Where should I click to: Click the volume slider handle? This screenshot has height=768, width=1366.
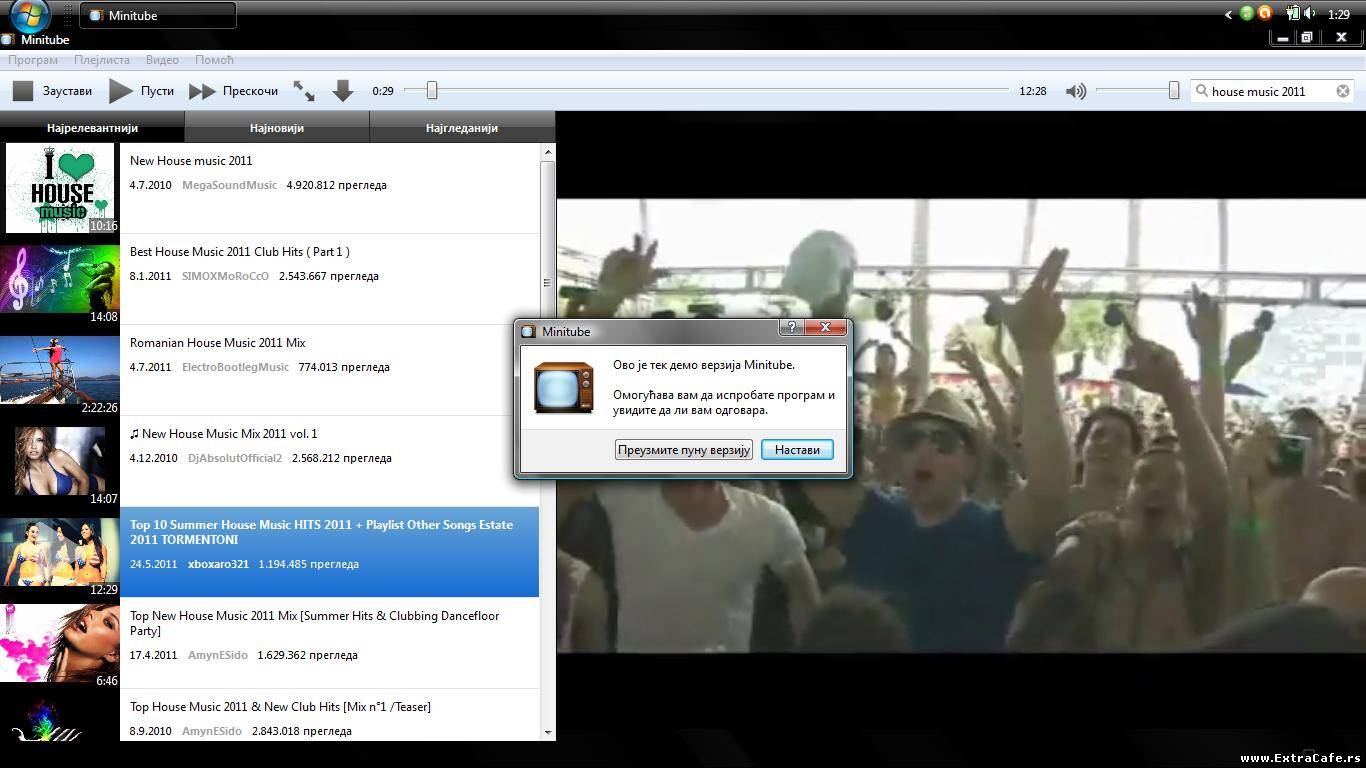click(1174, 91)
